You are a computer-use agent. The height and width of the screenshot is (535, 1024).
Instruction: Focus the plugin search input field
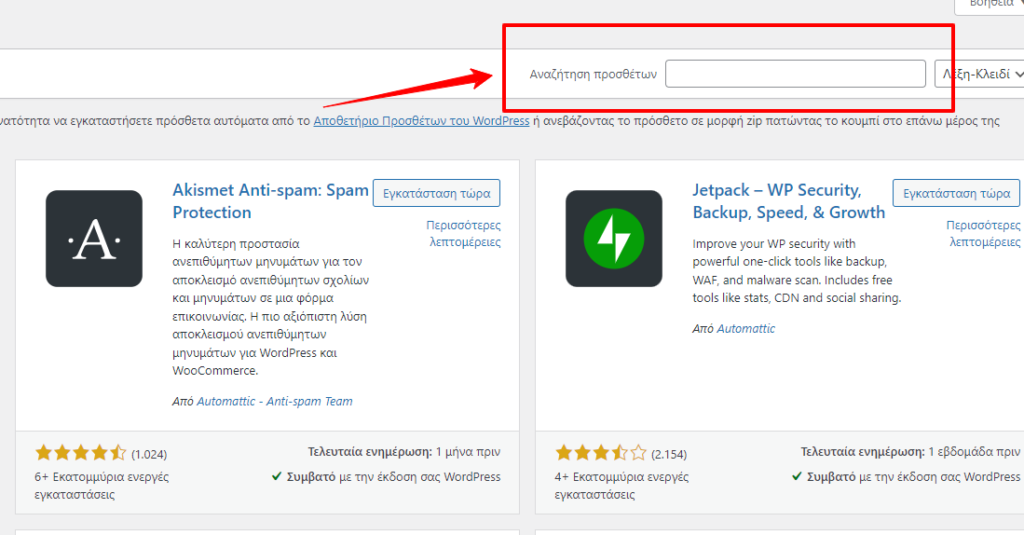click(795, 74)
